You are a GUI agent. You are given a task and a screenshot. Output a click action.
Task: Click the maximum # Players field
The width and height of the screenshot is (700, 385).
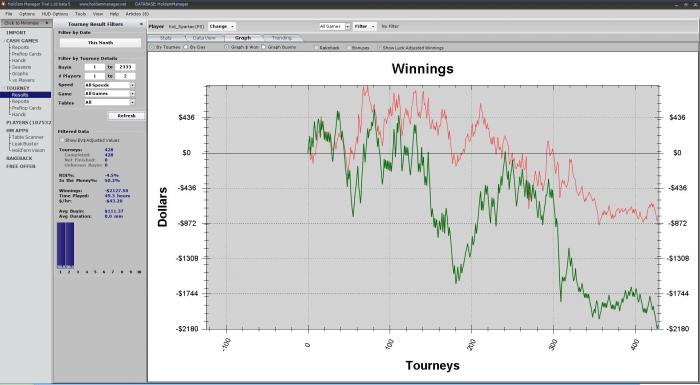[125, 76]
